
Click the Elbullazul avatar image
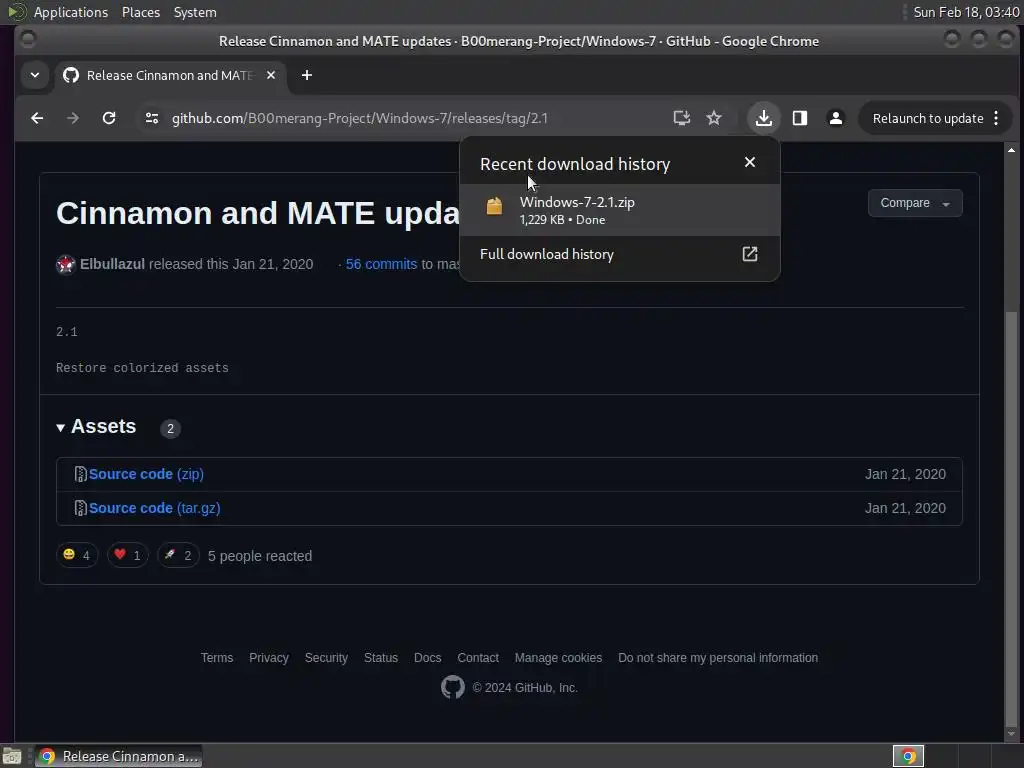point(65,264)
